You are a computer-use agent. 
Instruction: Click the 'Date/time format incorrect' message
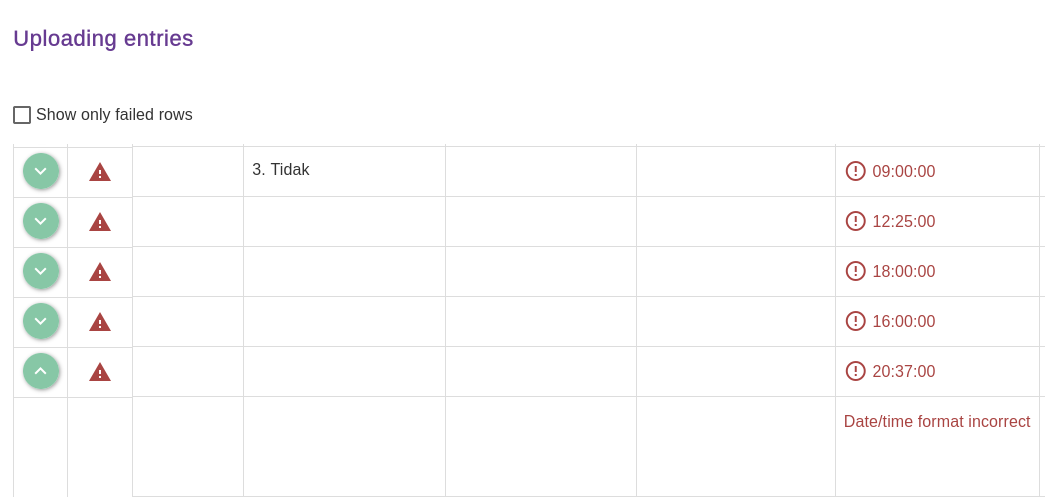(937, 422)
